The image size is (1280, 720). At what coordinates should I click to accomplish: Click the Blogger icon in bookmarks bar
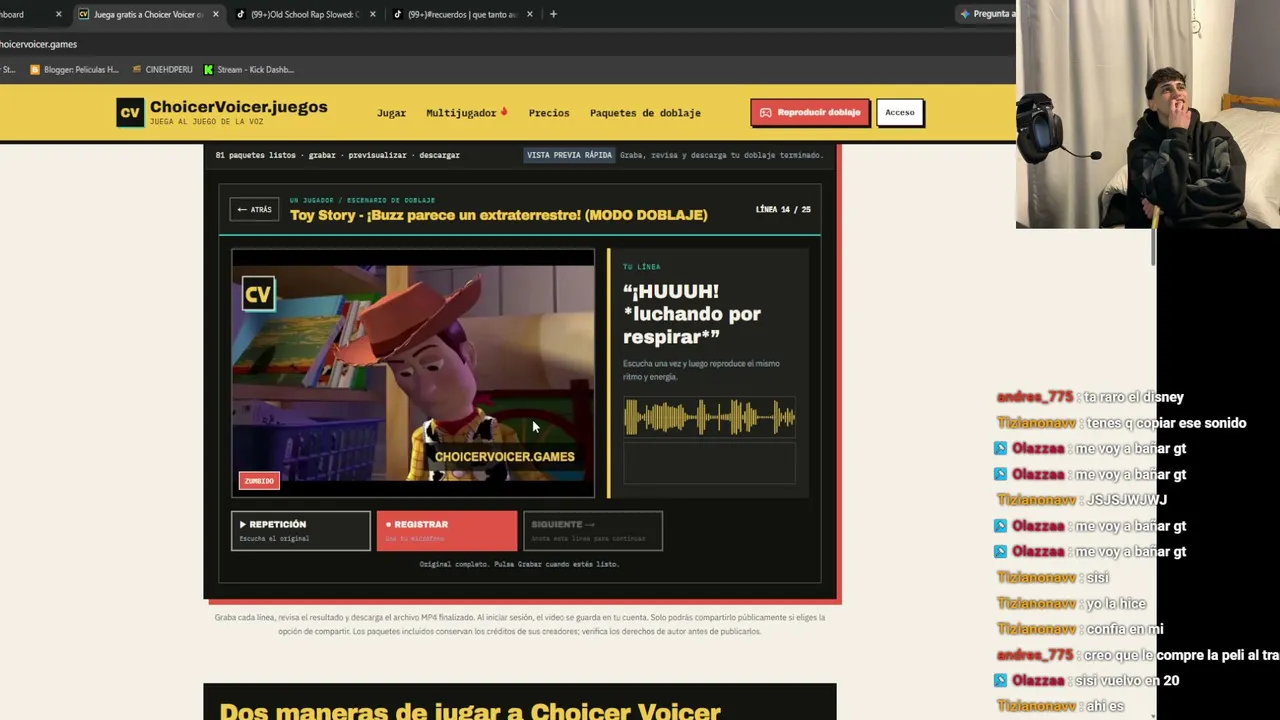35,70
